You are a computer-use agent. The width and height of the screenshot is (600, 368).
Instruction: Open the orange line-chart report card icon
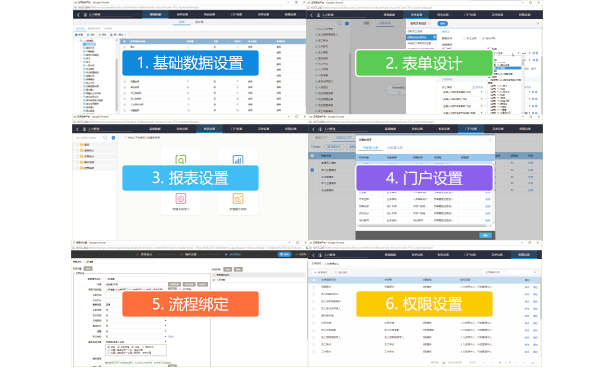(238, 199)
